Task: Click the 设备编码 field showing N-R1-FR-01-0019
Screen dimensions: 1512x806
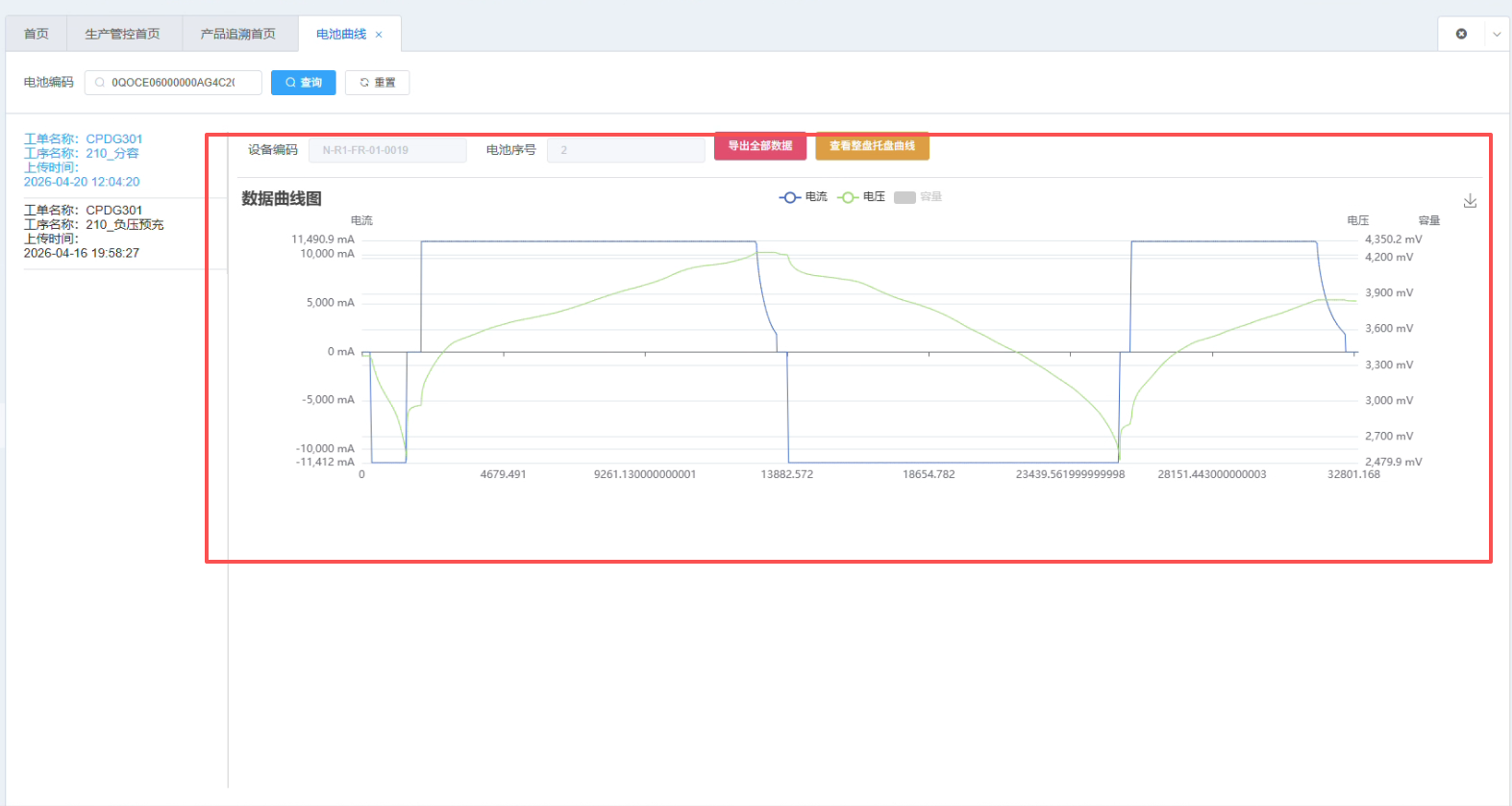Action: (387, 150)
